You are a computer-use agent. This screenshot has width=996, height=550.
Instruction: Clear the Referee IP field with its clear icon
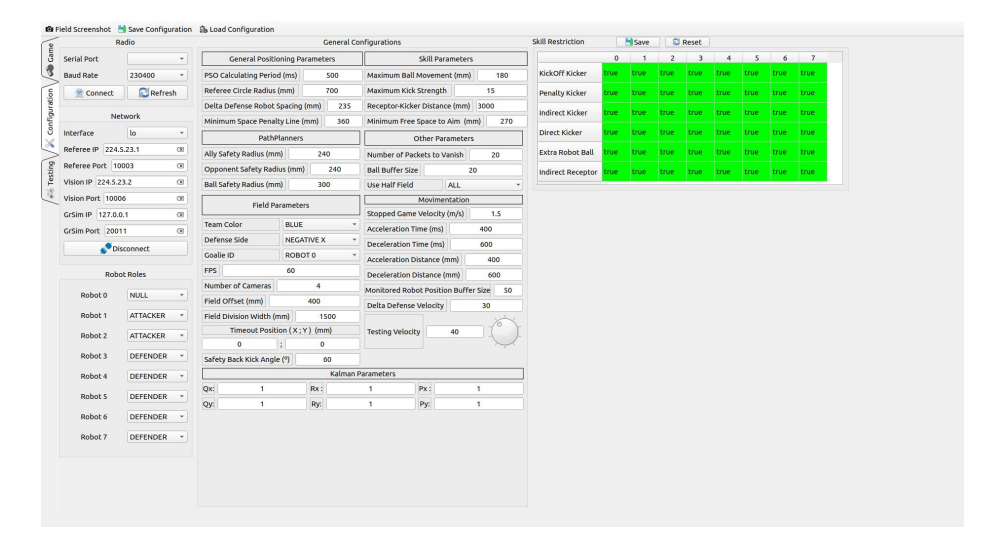(x=180, y=149)
